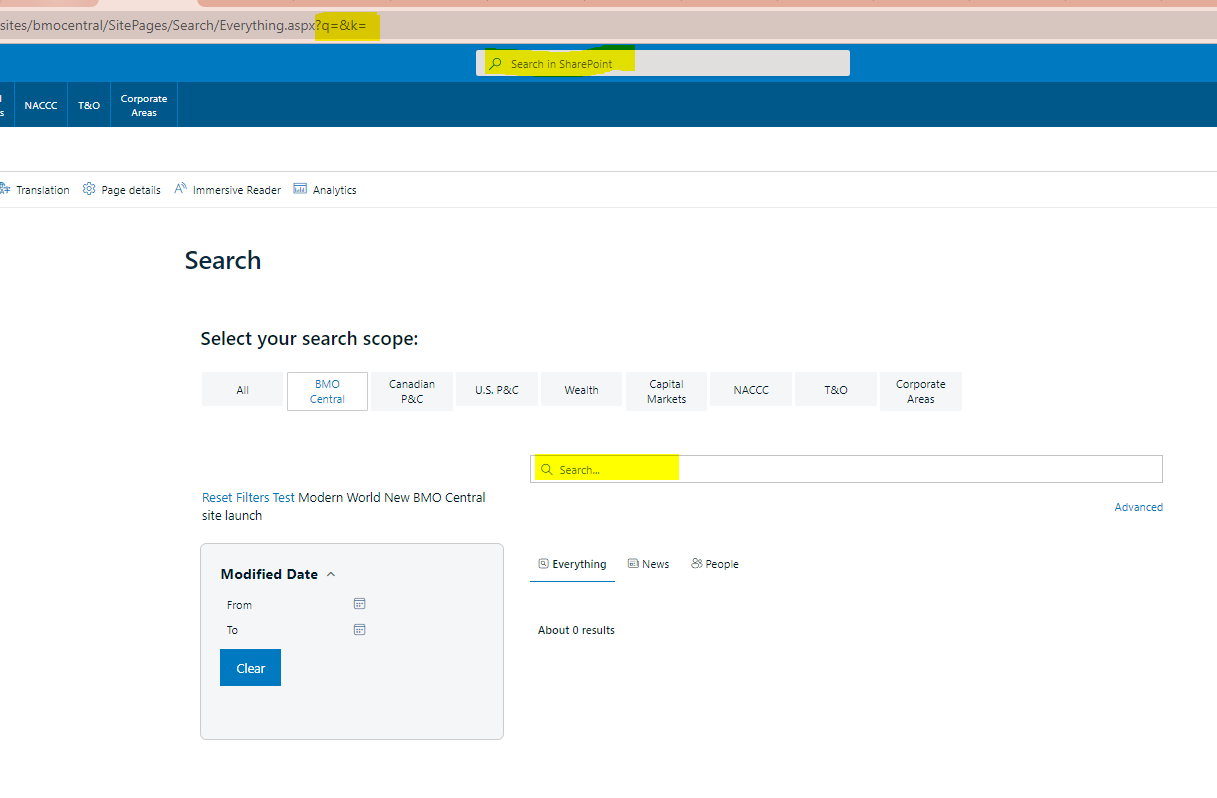1217x798 pixels.
Task: Click the People icon beside its tab label
Action: click(x=695, y=563)
